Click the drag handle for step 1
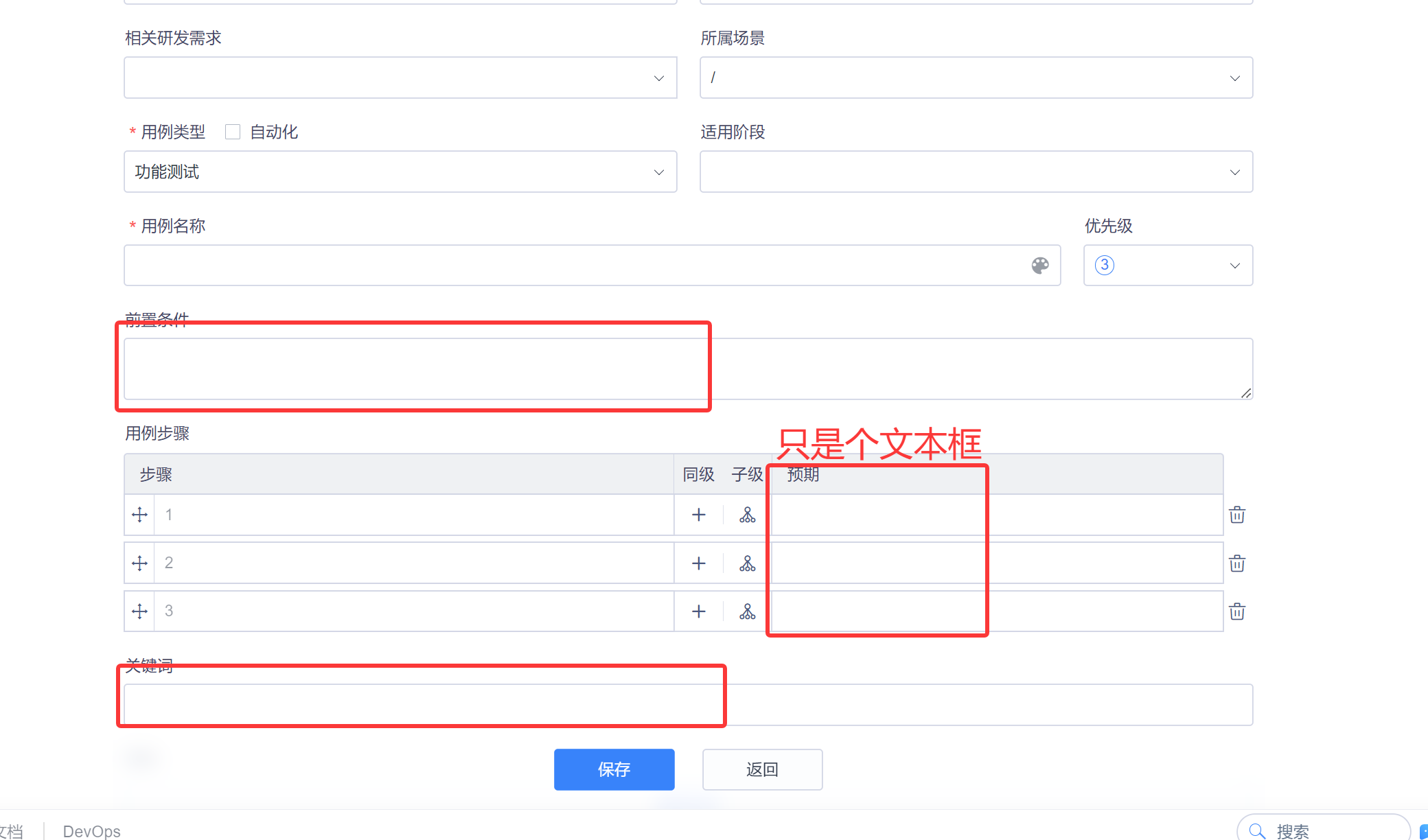This screenshot has height=840, width=1428. tap(139, 515)
